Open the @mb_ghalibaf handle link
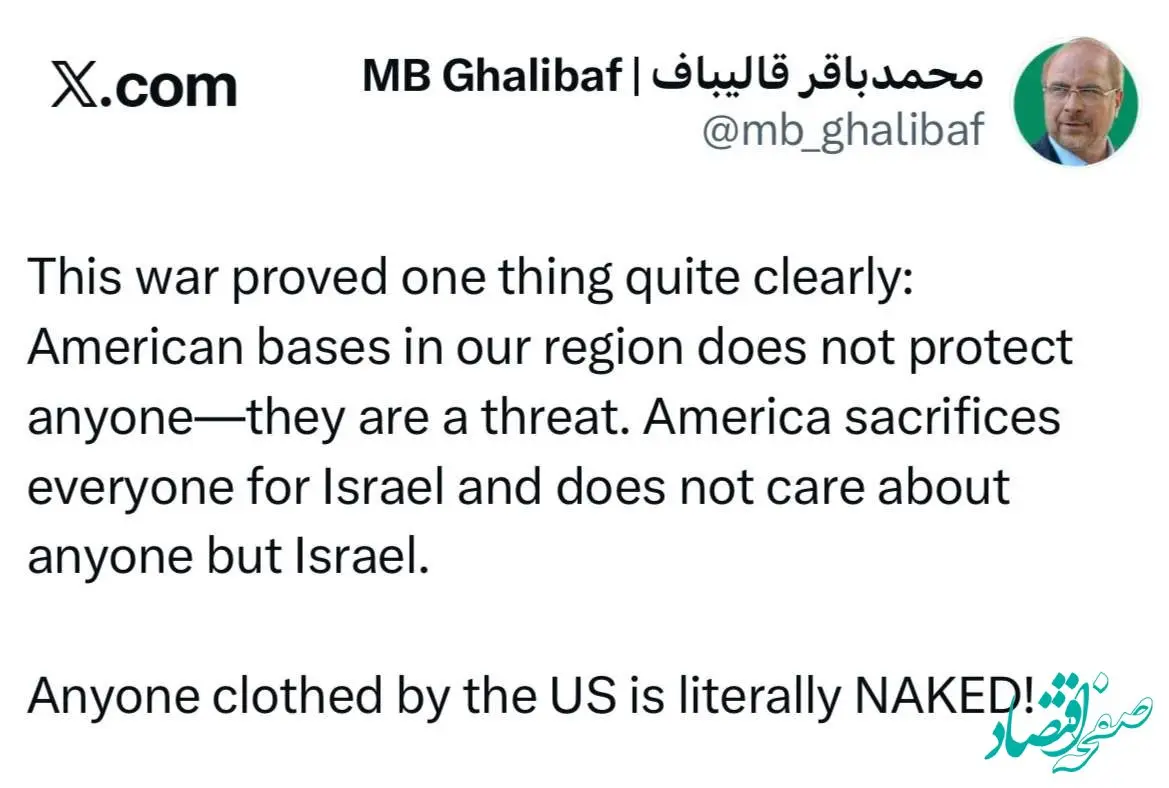This screenshot has width=1169, height=788. coord(843,131)
